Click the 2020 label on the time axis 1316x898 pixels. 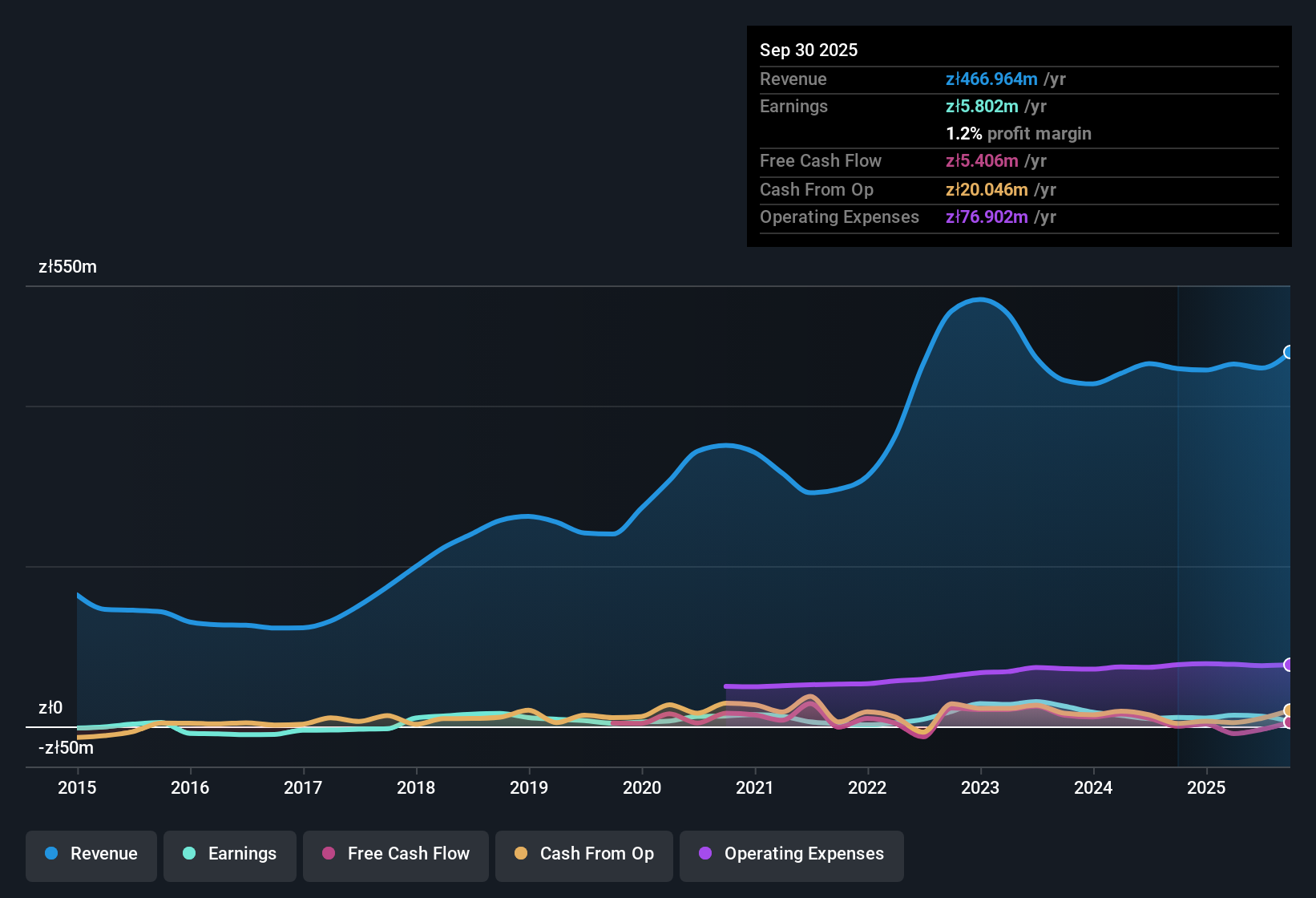point(642,788)
